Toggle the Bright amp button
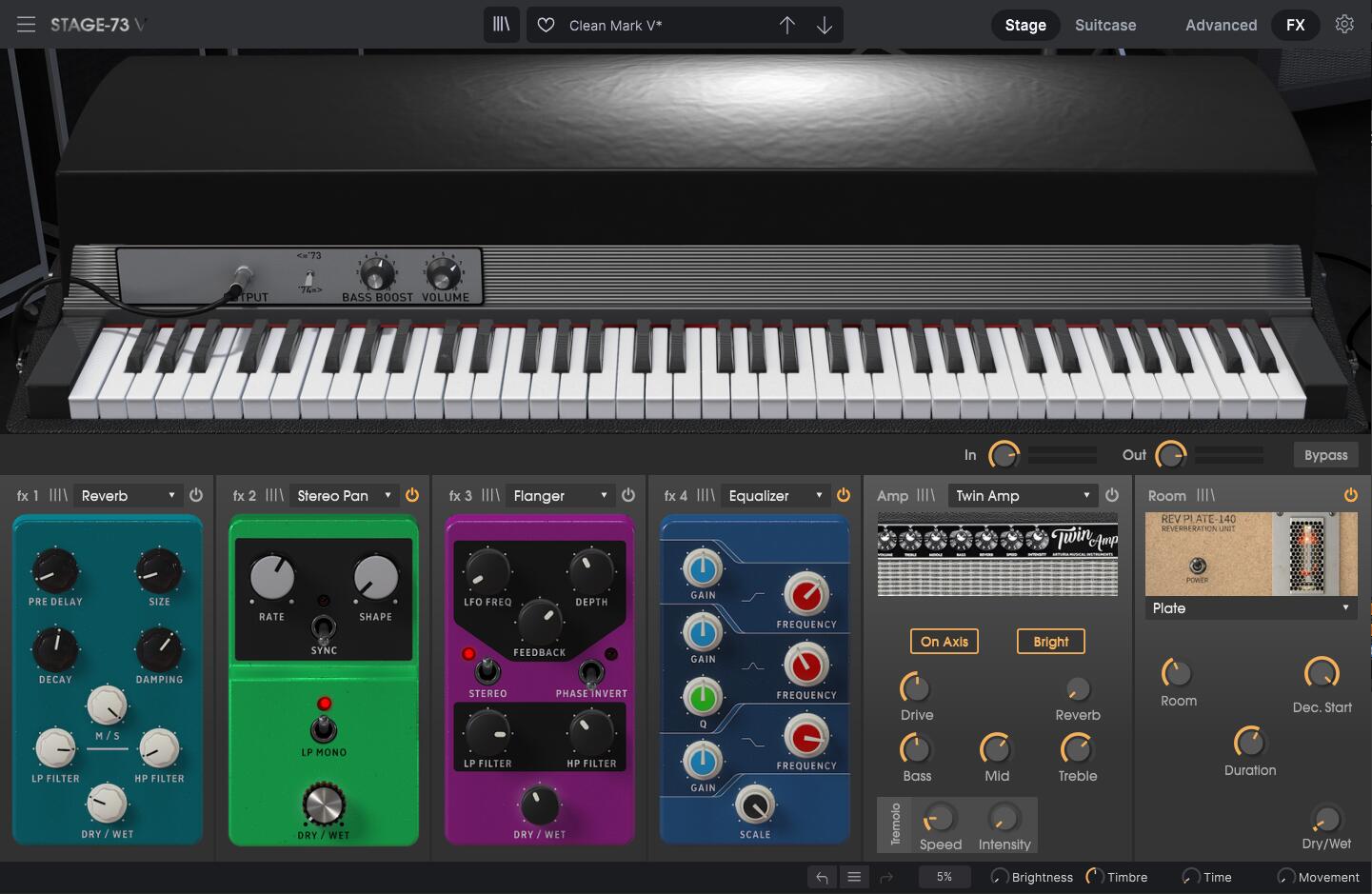 pyautogui.click(x=1051, y=642)
